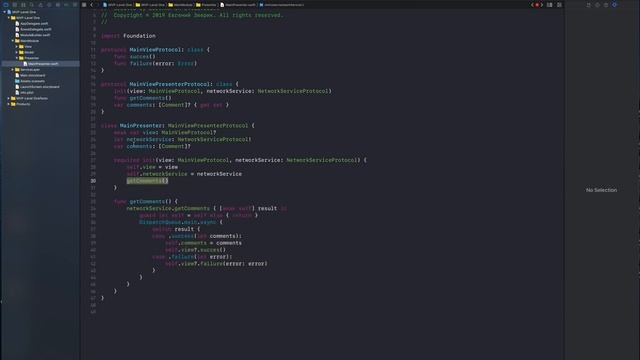Show the Attributes inspector
Viewport: 640px width, 360px height.
(614, 5)
